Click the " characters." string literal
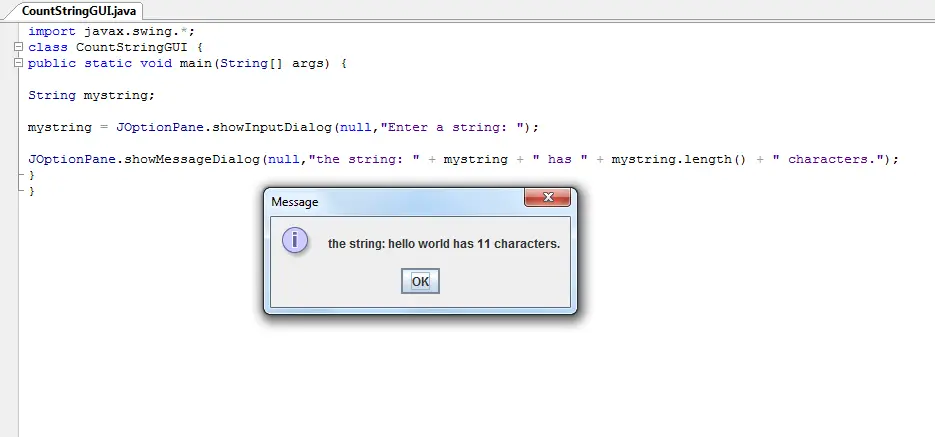Image resolution: width=935 pixels, height=437 pixels. click(828, 160)
